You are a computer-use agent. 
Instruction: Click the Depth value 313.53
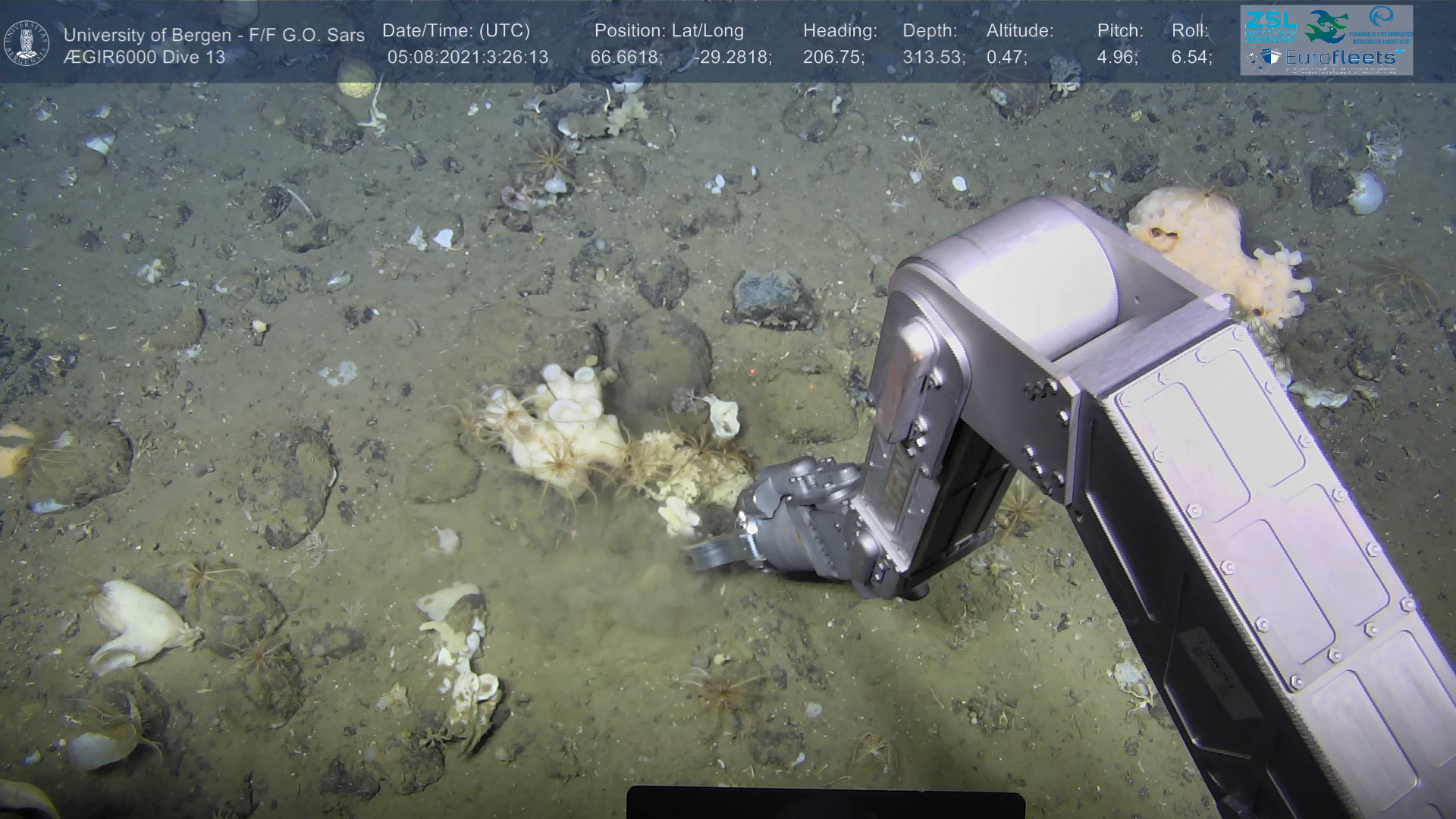[x=934, y=58]
